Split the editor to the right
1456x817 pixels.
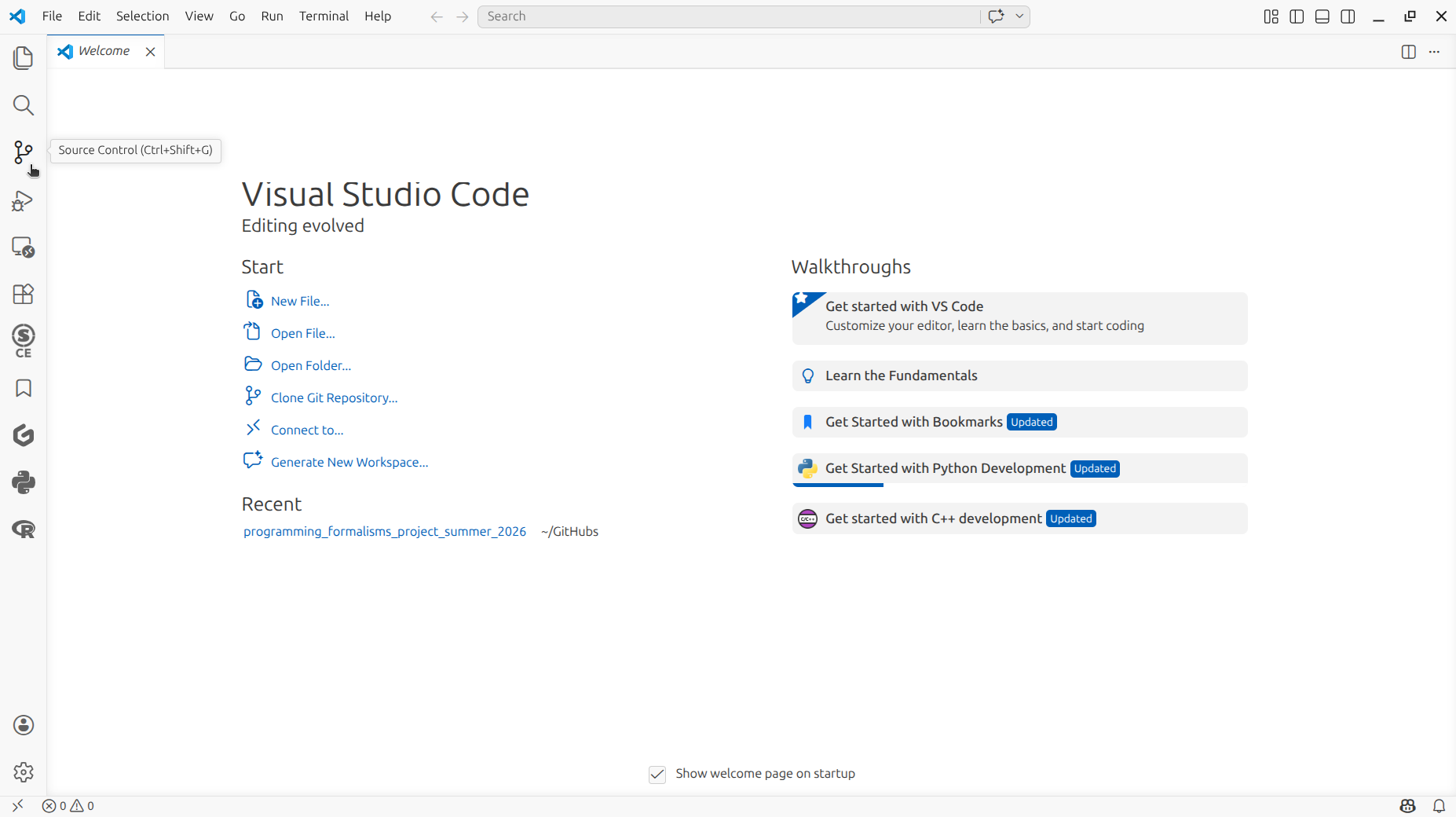1409,52
